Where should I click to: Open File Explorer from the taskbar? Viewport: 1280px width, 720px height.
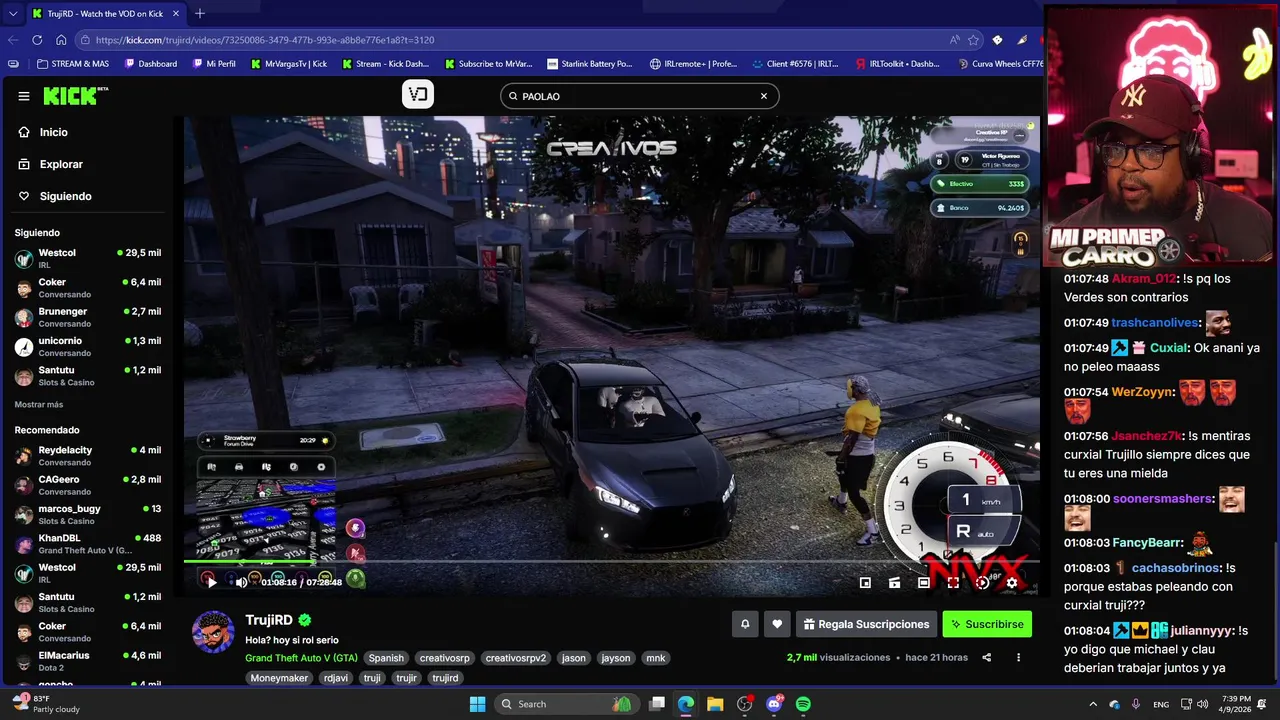715,704
